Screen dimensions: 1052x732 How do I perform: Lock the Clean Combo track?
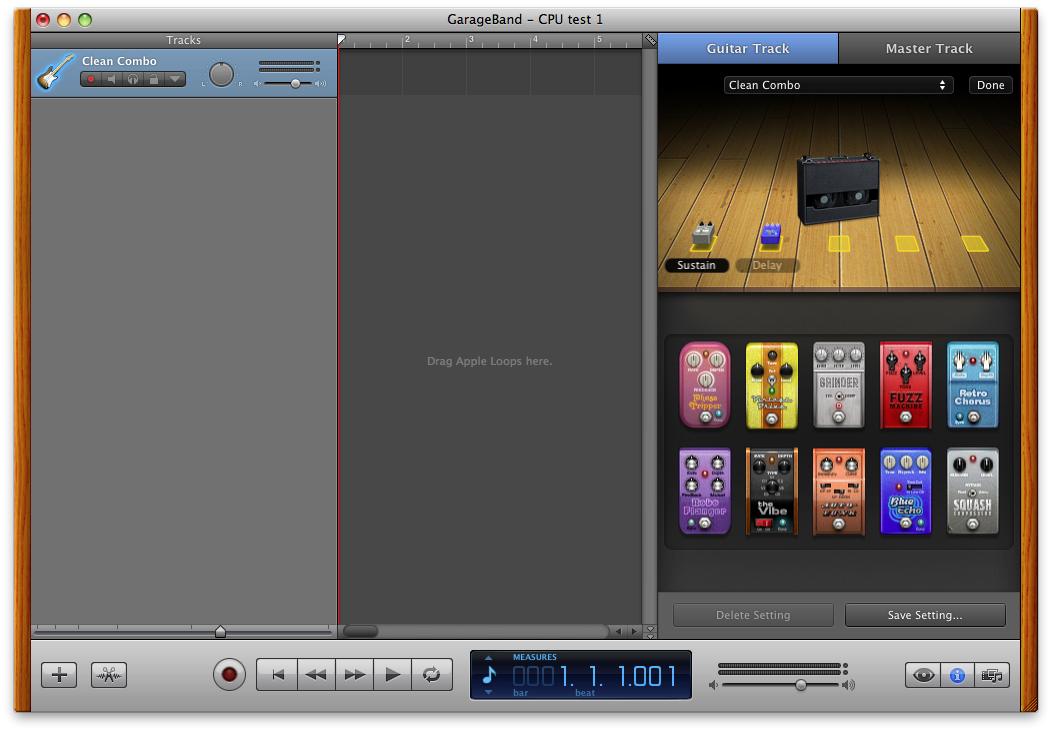click(x=154, y=79)
